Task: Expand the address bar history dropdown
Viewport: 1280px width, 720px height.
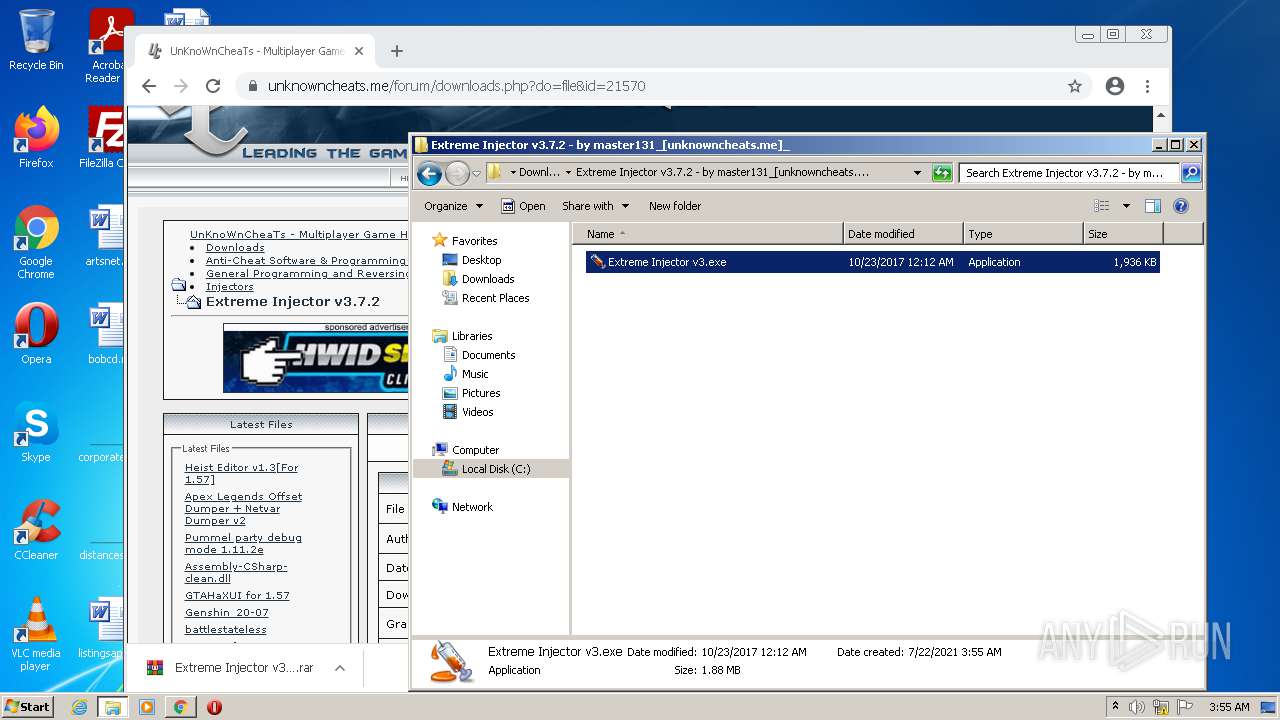Action: click(x=917, y=173)
